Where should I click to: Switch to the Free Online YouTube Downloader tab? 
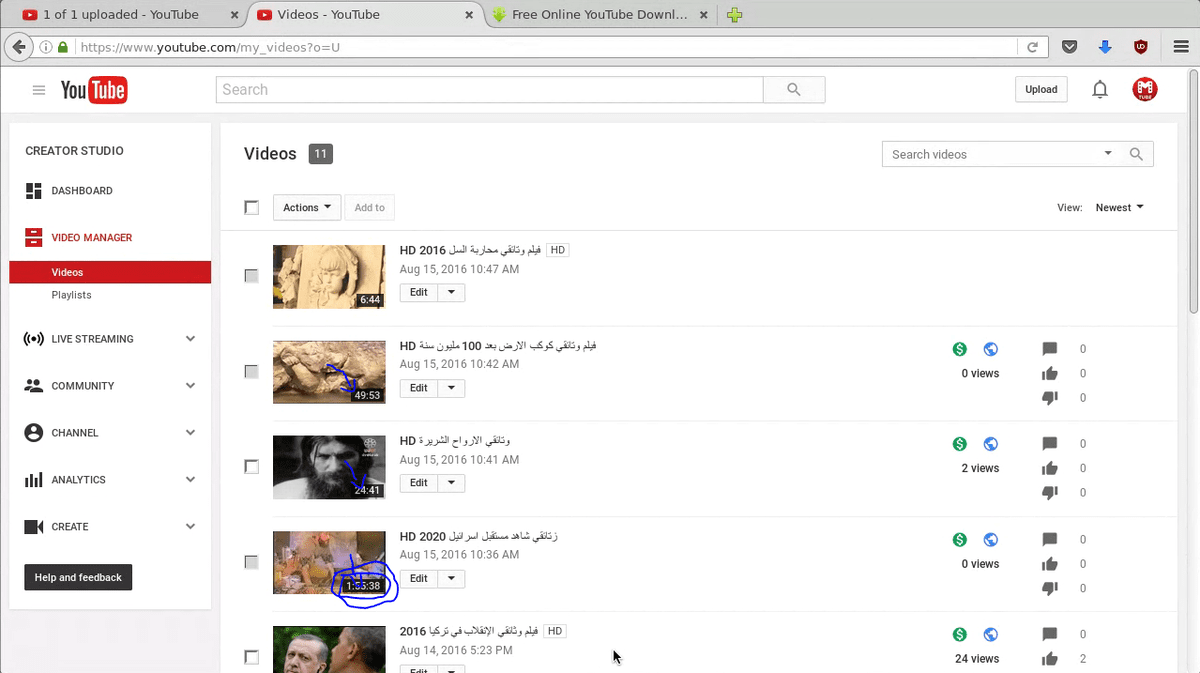pos(597,15)
